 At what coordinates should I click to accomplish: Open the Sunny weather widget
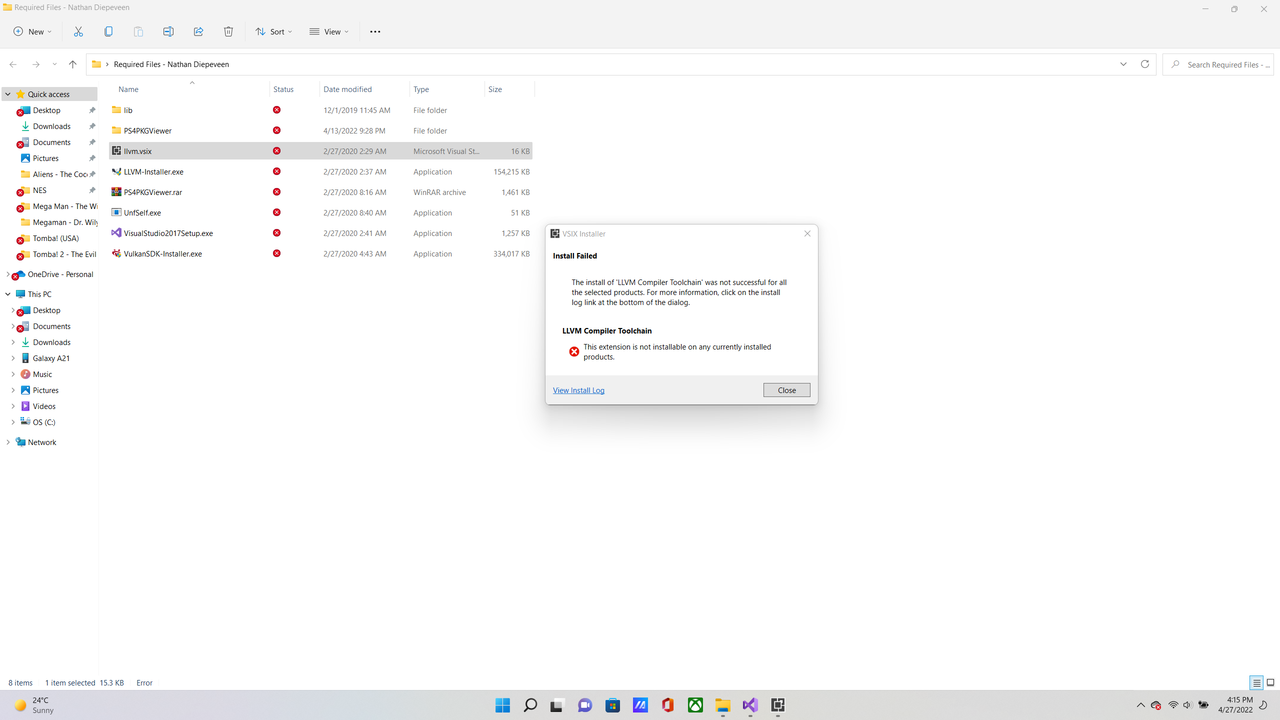(33, 705)
